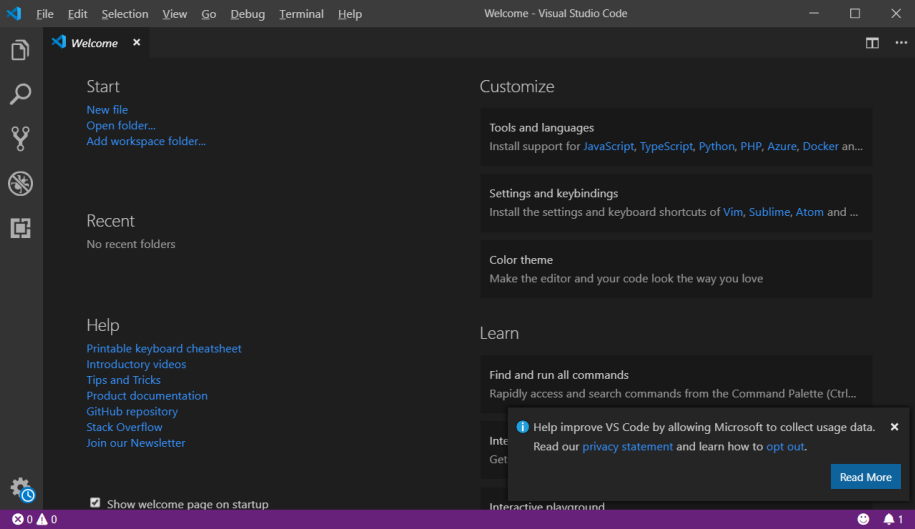The height and width of the screenshot is (529, 915).
Task: Open the privacy statement link
Action: 627,446
